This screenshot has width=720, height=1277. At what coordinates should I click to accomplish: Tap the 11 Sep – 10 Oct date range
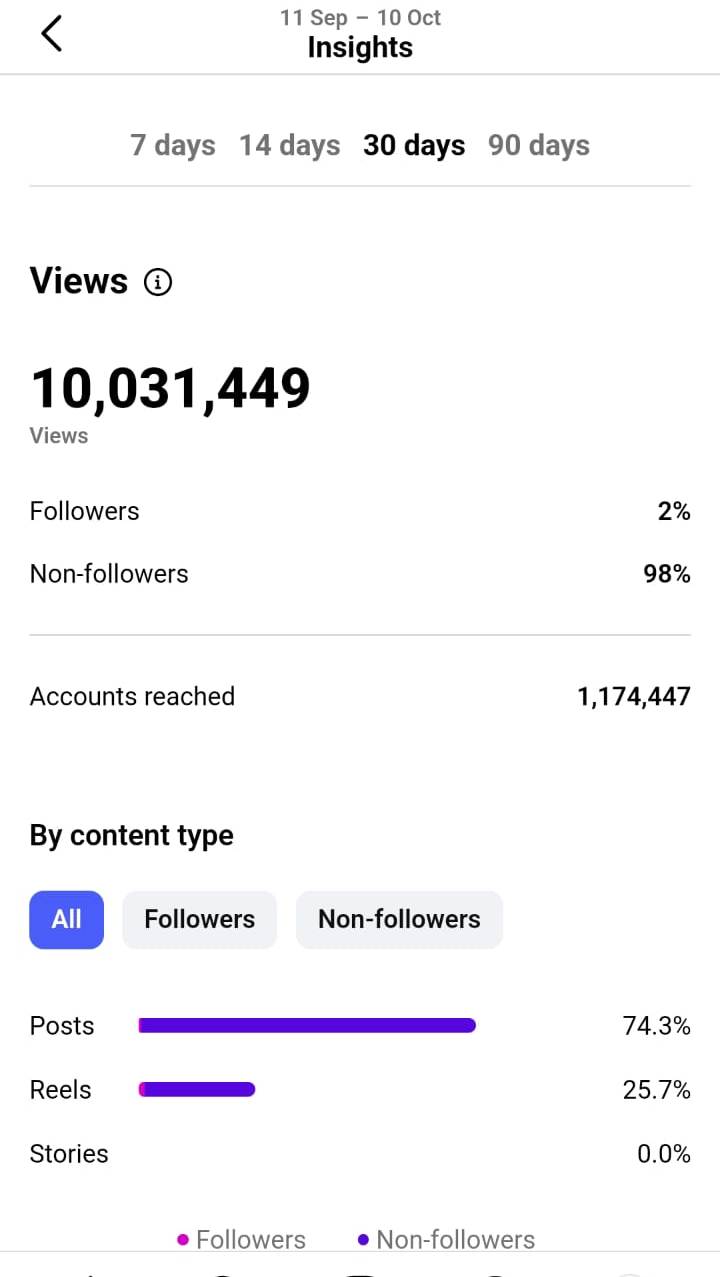(360, 18)
